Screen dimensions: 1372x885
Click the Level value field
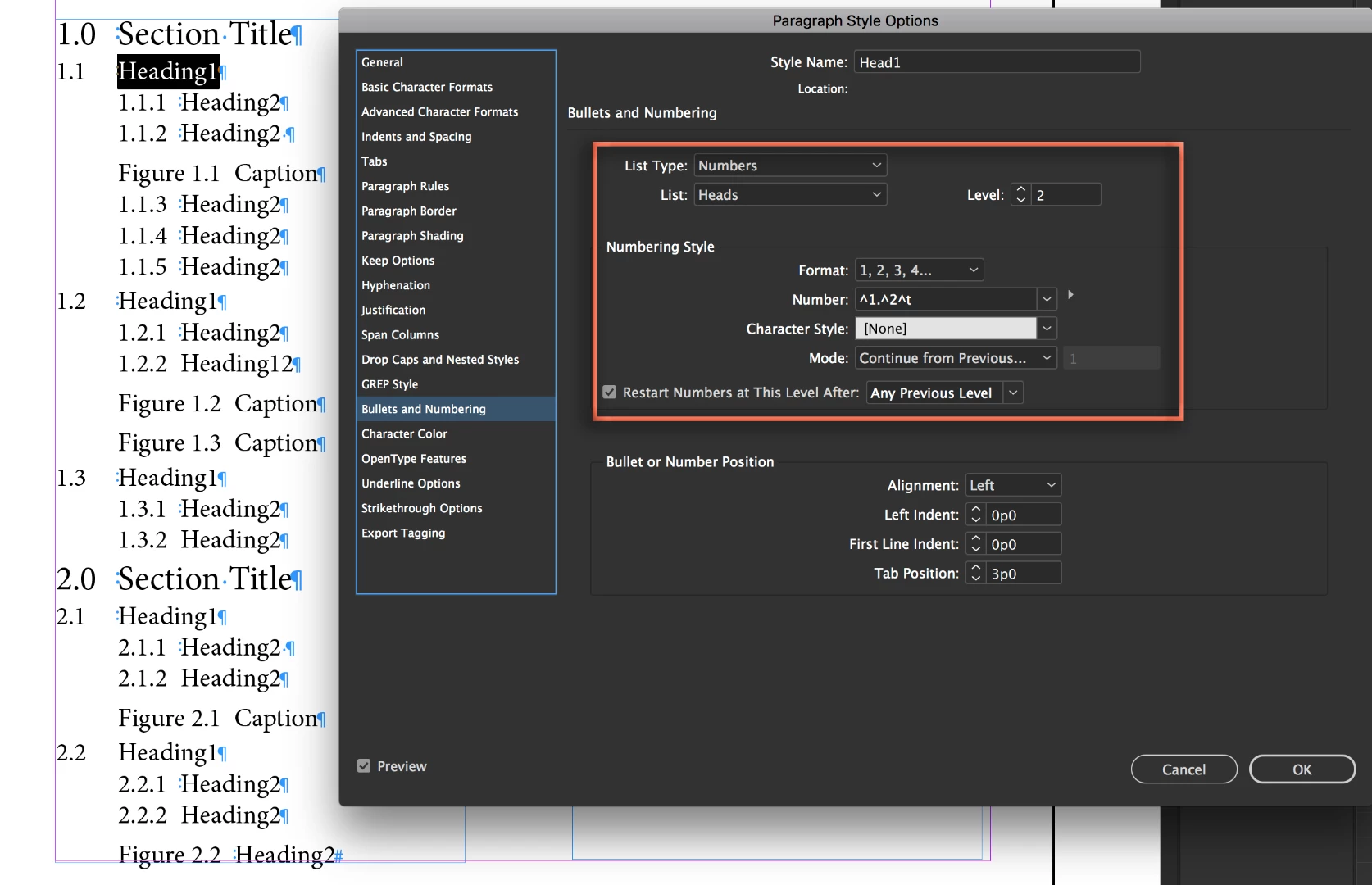tap(1065, 195)
